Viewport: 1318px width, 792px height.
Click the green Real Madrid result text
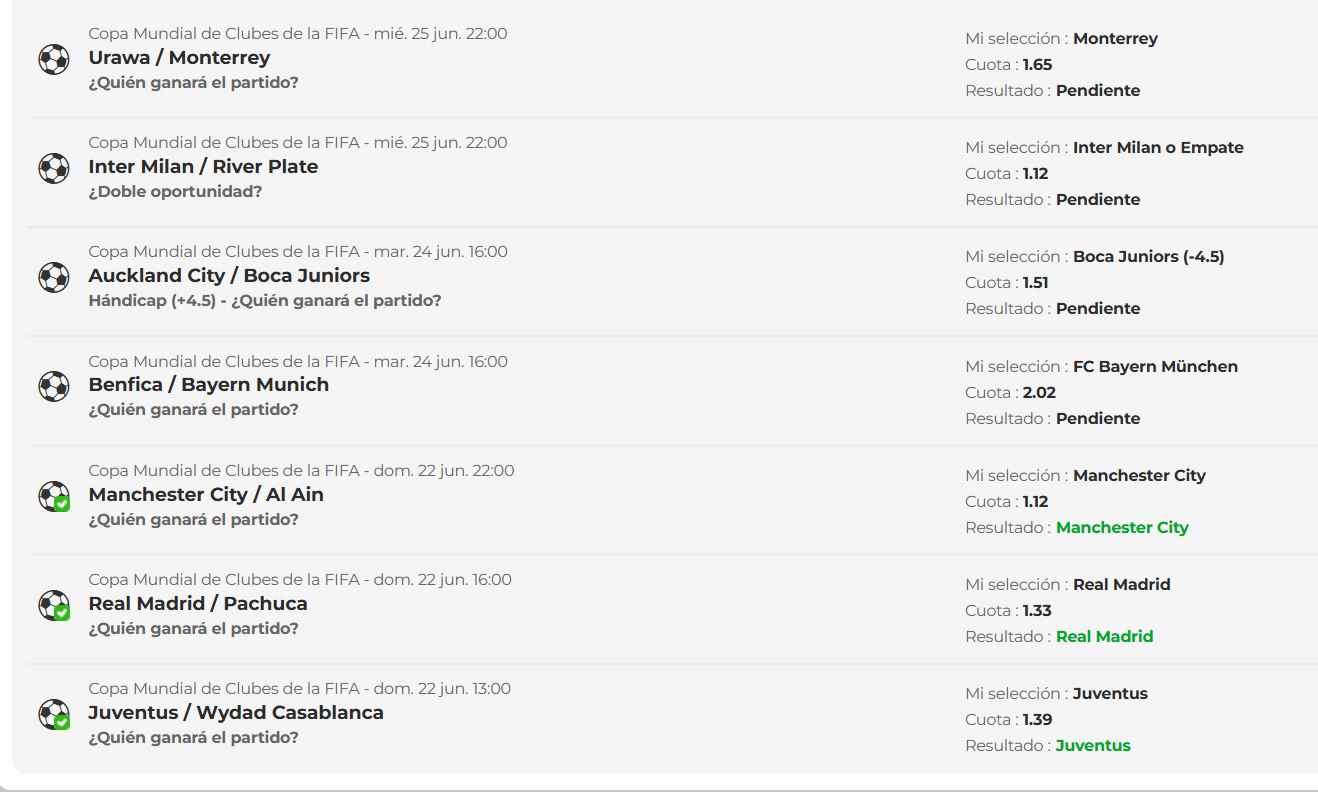(x=1104, y=636)
